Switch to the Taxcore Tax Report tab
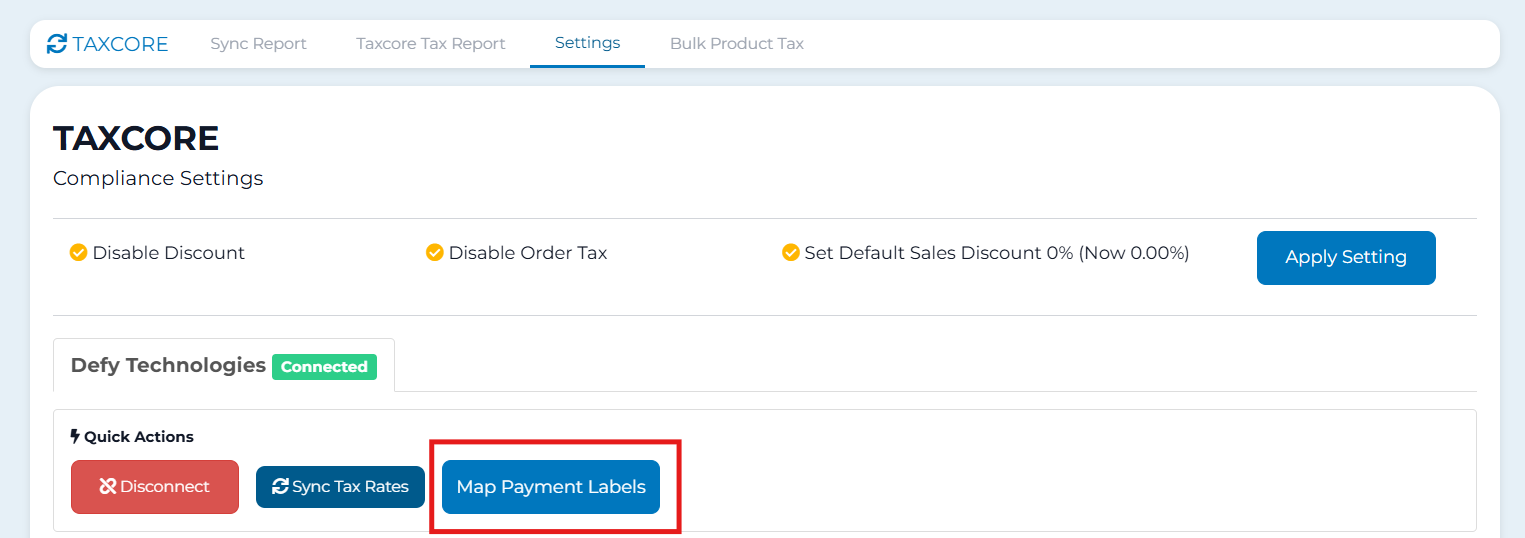Viewport: 1525px width, 538px height. 430,44
